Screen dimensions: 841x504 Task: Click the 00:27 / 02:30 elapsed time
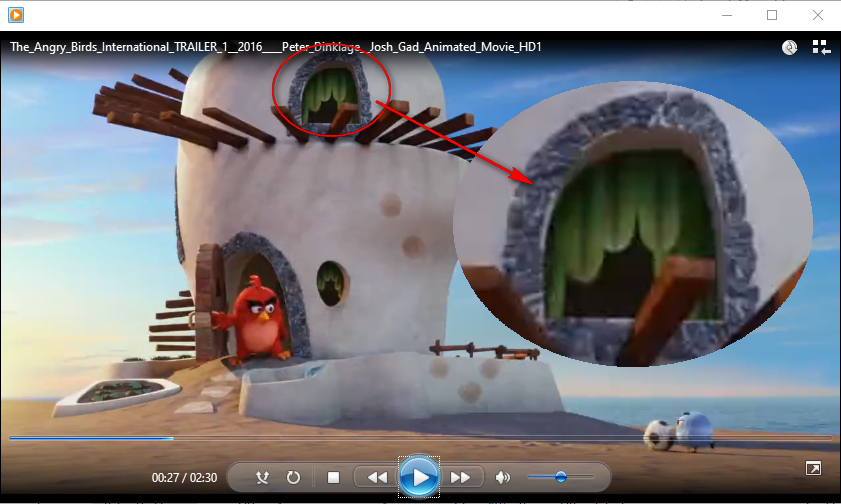[x=184, y=477]
